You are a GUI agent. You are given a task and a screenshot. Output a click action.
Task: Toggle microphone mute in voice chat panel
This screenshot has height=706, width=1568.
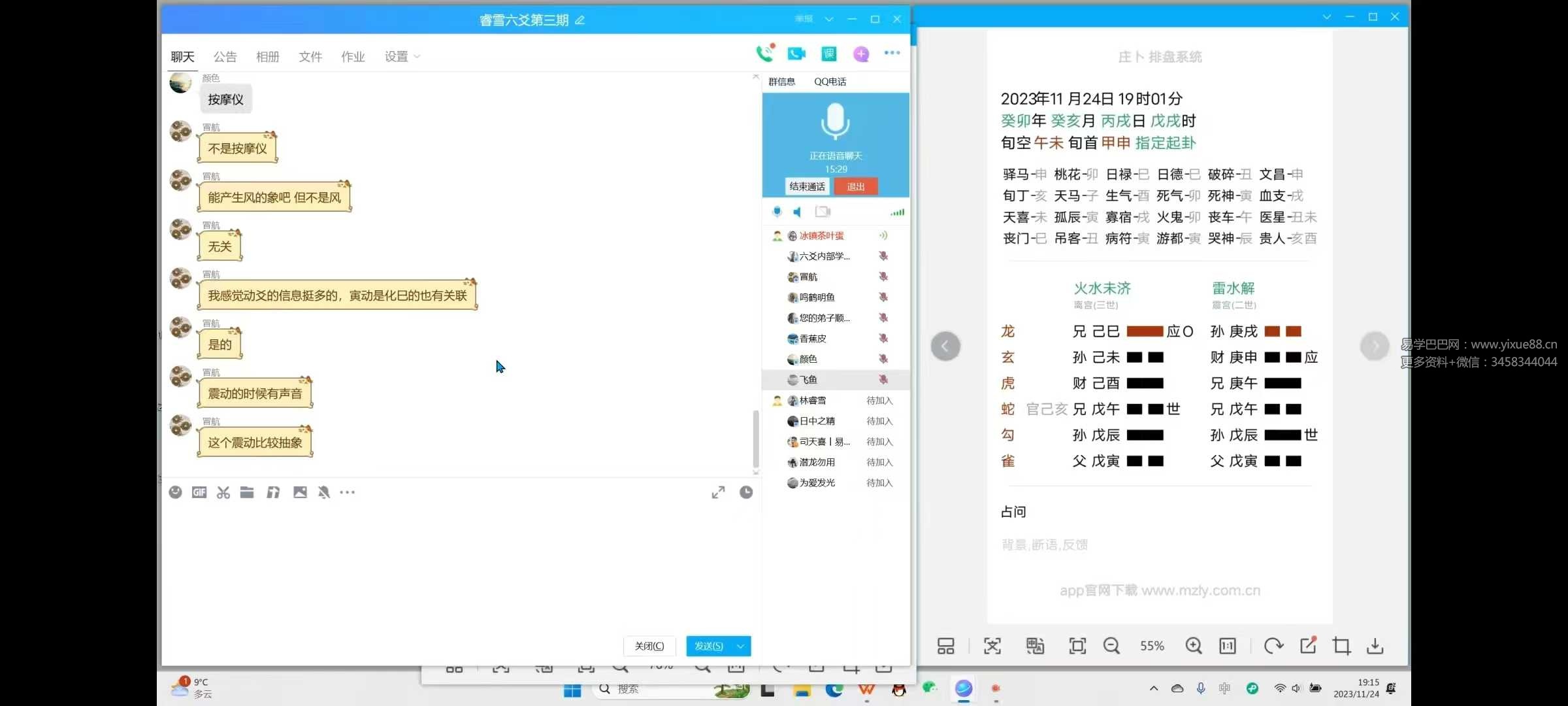click(x=777, y=212)
